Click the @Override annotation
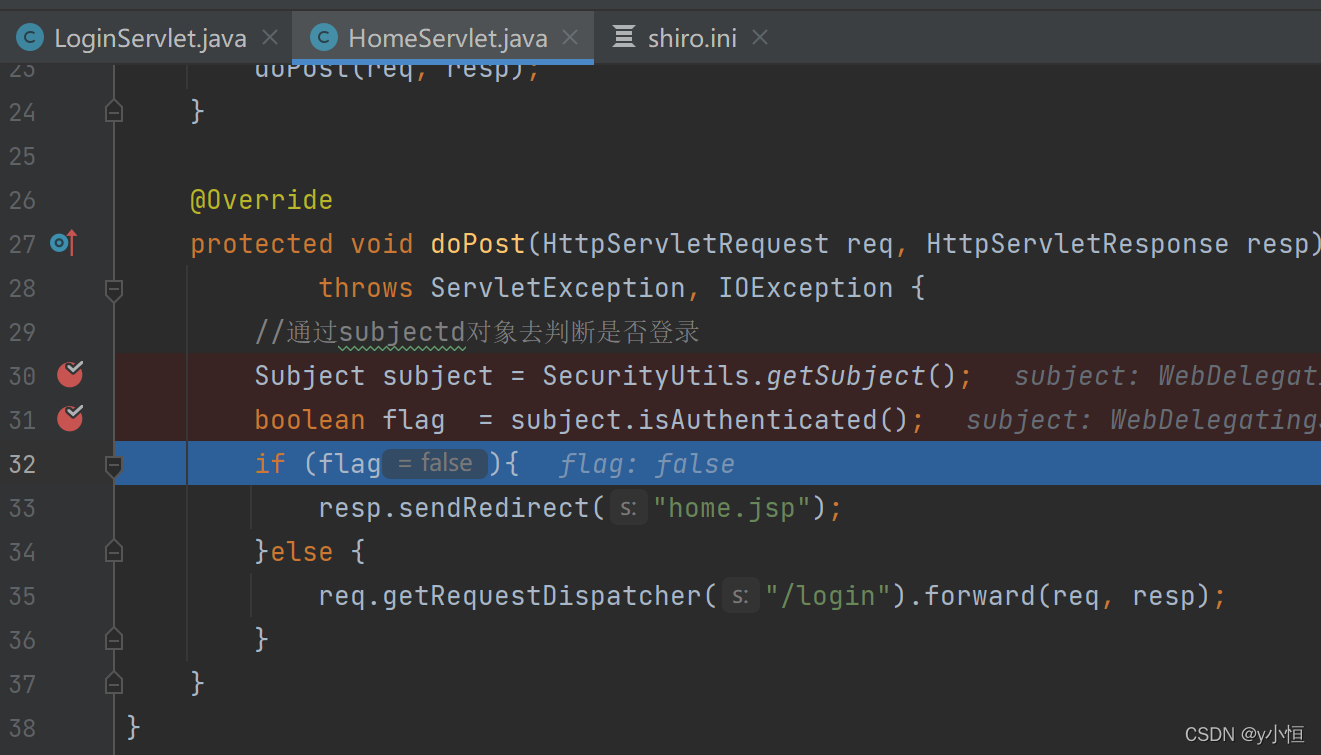The image size is (1321, 755). pyautogui.click(x=262, y=200)
